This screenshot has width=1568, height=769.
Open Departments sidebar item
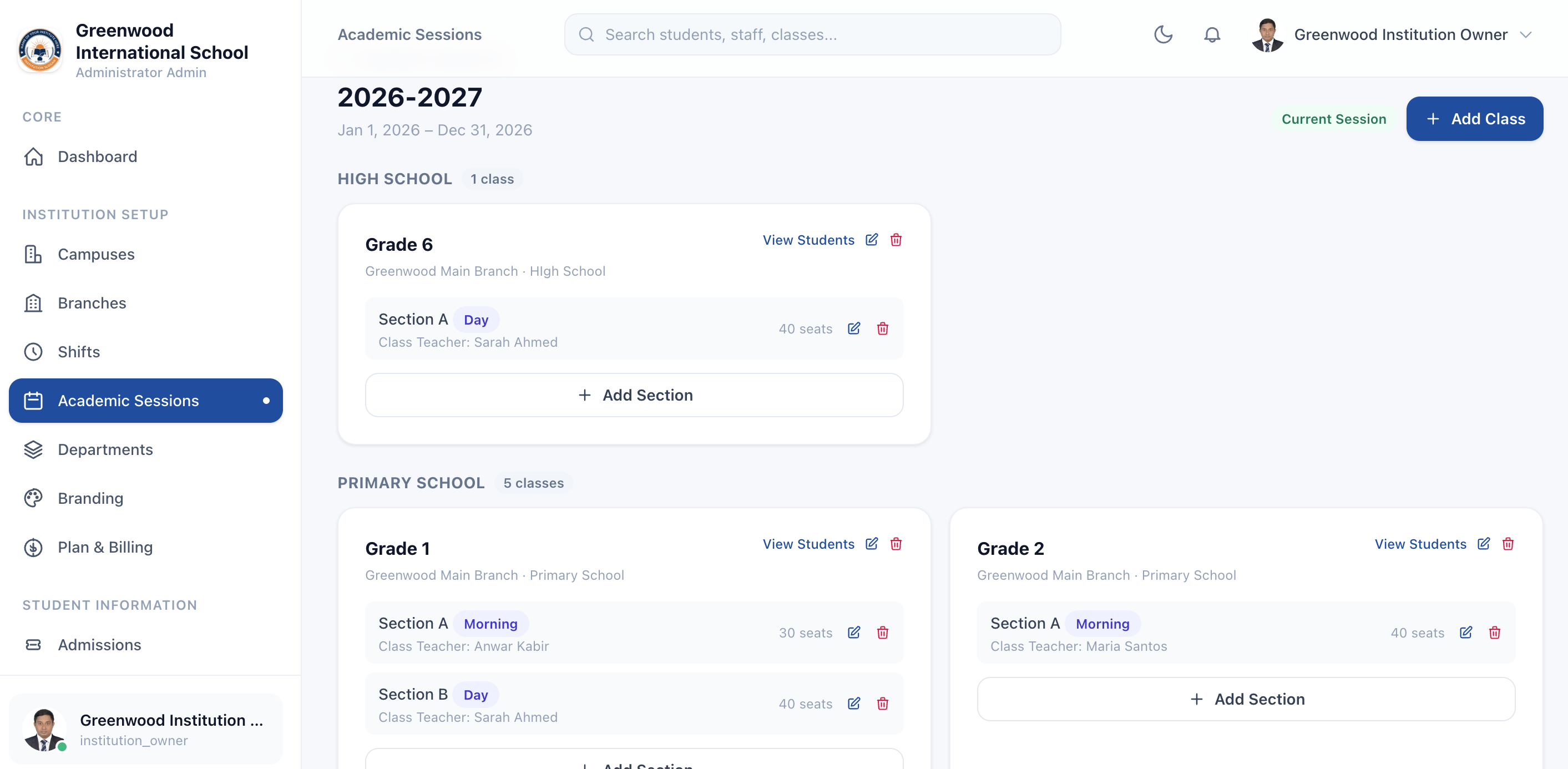[x=145, y=449]
